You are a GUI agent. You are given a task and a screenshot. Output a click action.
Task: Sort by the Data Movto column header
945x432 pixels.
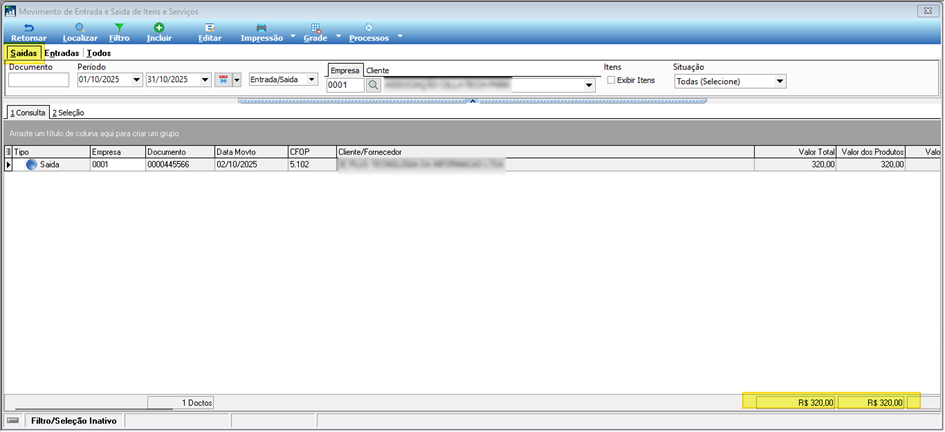click(x=251, y=152)
